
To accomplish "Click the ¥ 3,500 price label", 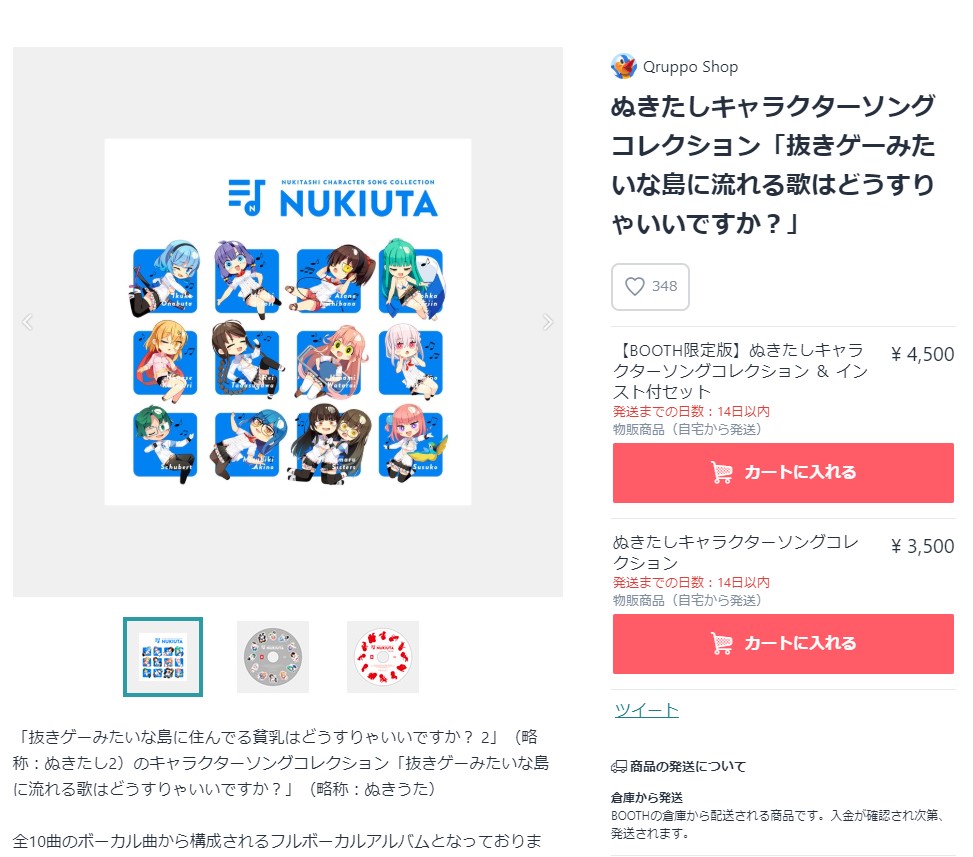I will click(x=922, y=546).
